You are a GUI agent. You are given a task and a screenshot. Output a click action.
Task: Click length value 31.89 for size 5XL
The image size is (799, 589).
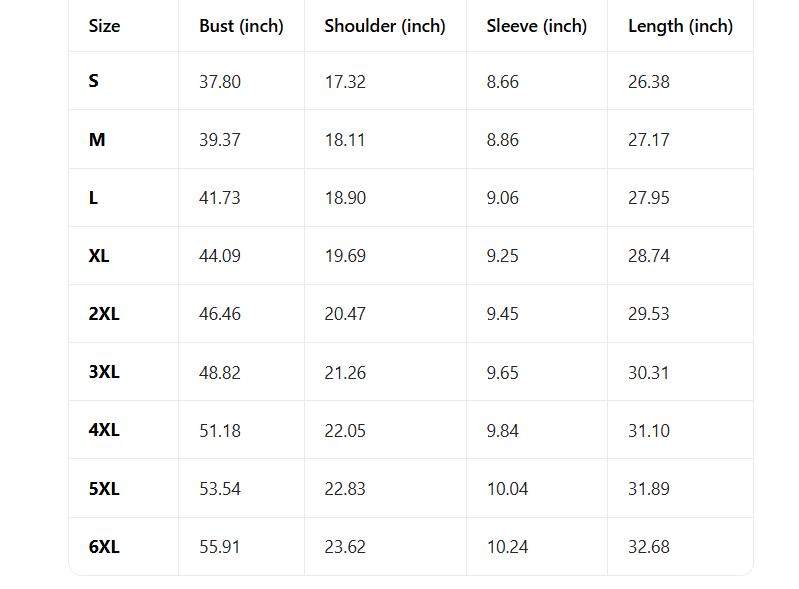tap(649, 489)
